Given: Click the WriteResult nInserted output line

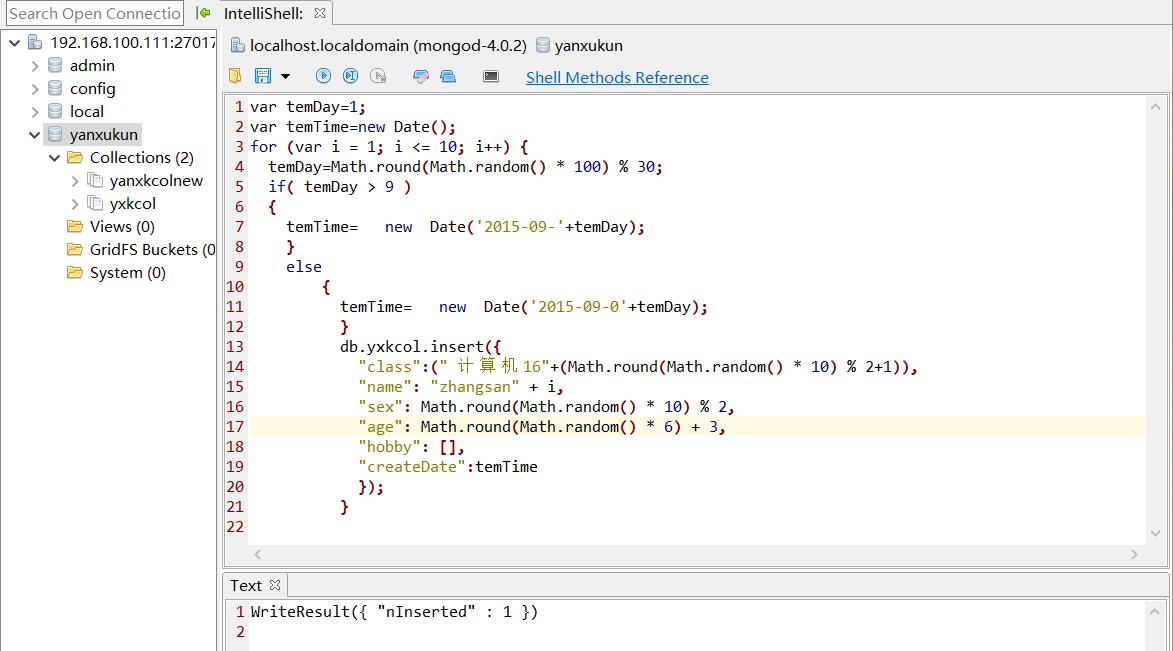Looking at the screenshot, I should (x=394, y=612).
